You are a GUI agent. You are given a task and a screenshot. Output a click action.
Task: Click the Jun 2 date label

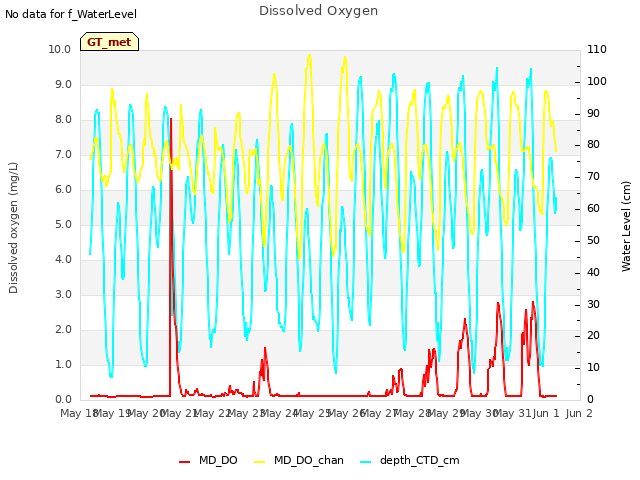point(579,413)
